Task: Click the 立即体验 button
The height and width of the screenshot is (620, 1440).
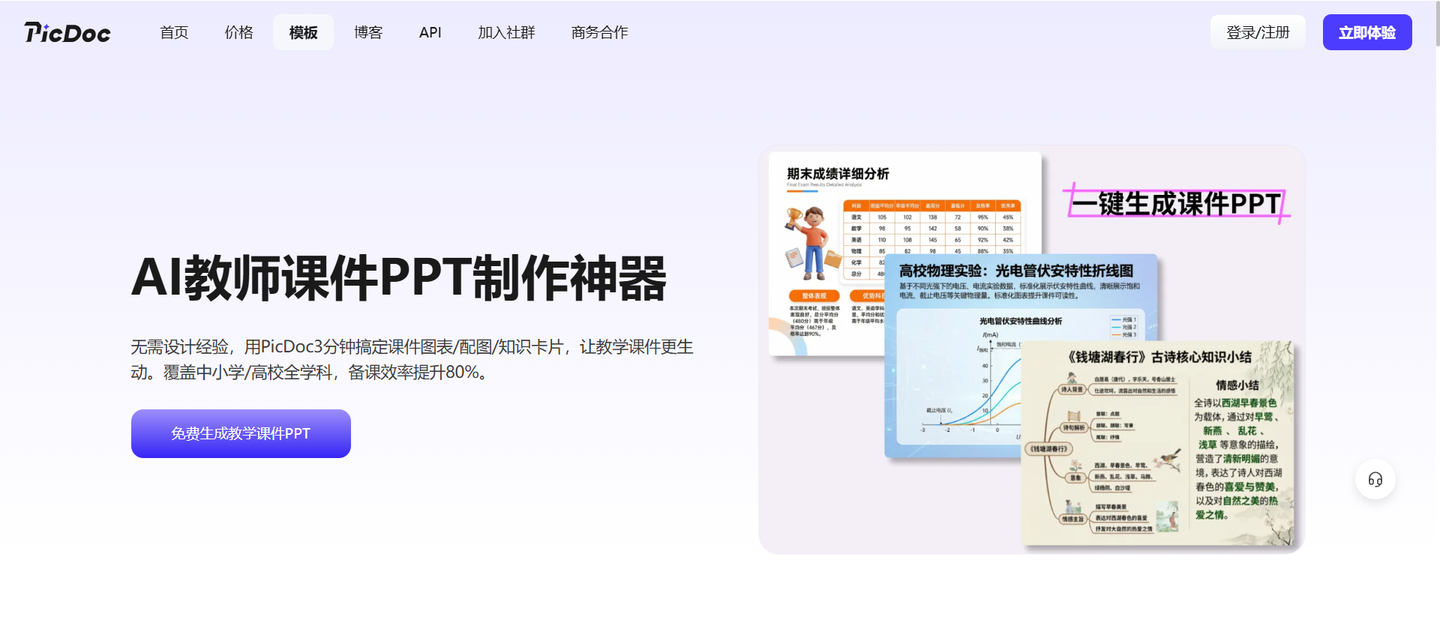Action: pyautogui.click(x=1367, y=32)
